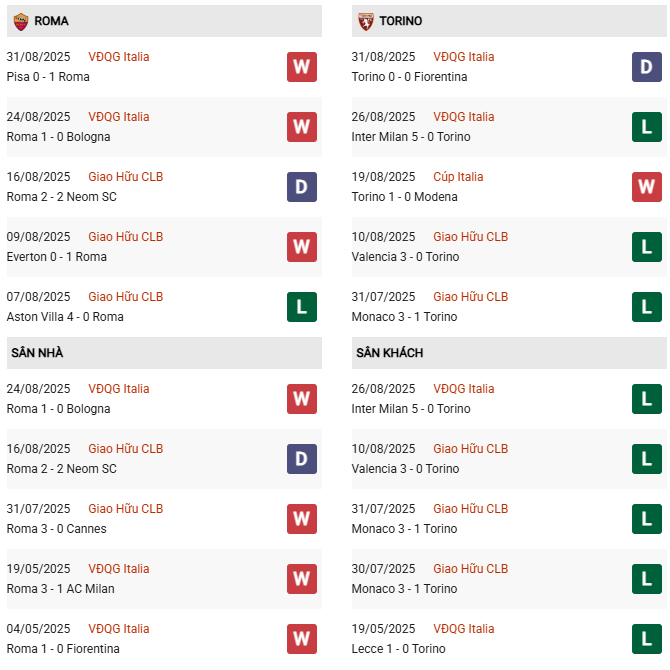Select the SÂN KHÁCH section header
Screen dimensions: 670x670
(389, 353)
